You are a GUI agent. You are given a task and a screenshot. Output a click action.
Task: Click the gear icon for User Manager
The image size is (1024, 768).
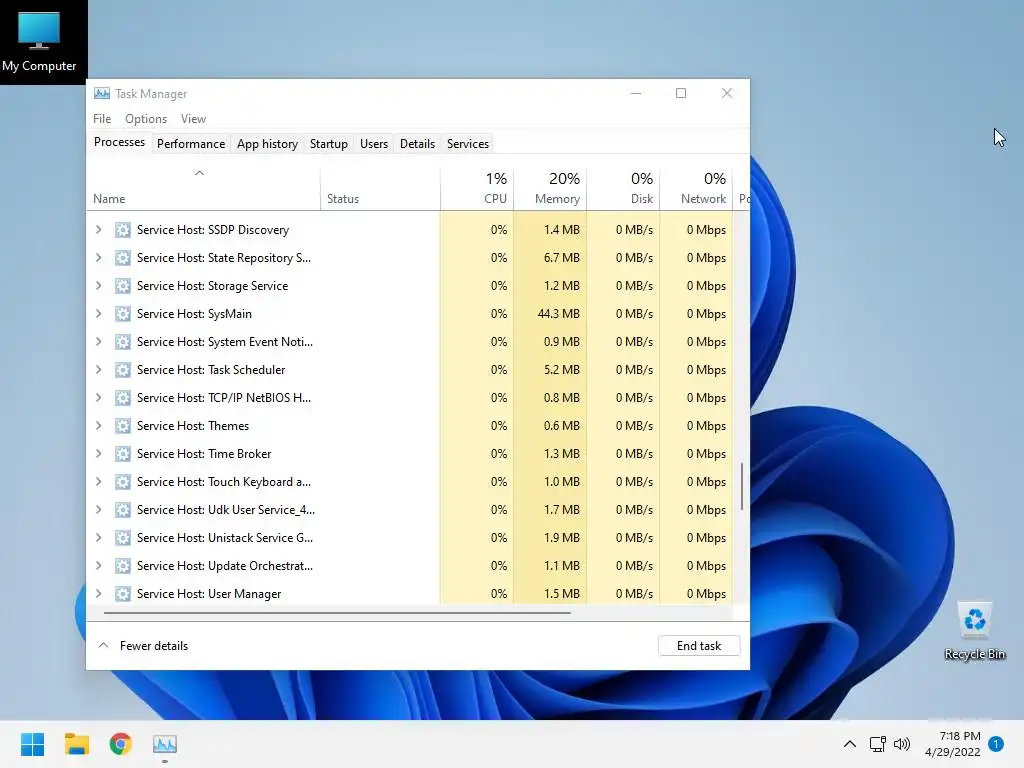(x=123, y=594)
